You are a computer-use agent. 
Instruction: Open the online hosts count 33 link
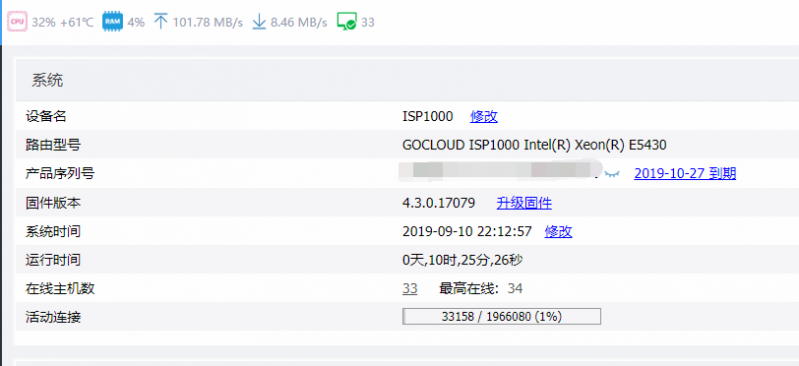410,289
